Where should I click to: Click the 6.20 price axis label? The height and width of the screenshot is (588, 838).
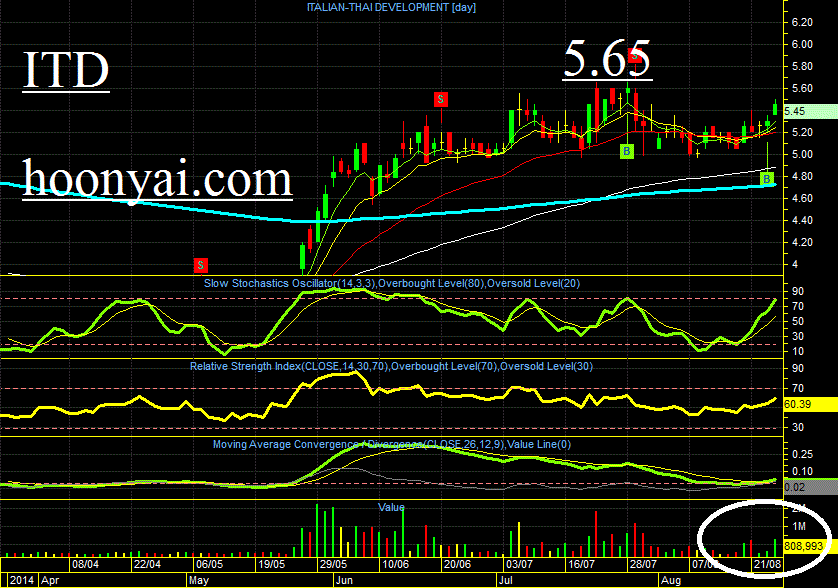click(x=802, y=22)
